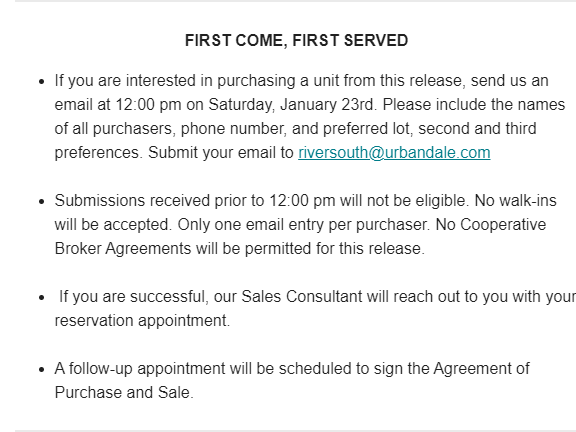Open the riversouth@urbandale.com email link

click(394, 152)
